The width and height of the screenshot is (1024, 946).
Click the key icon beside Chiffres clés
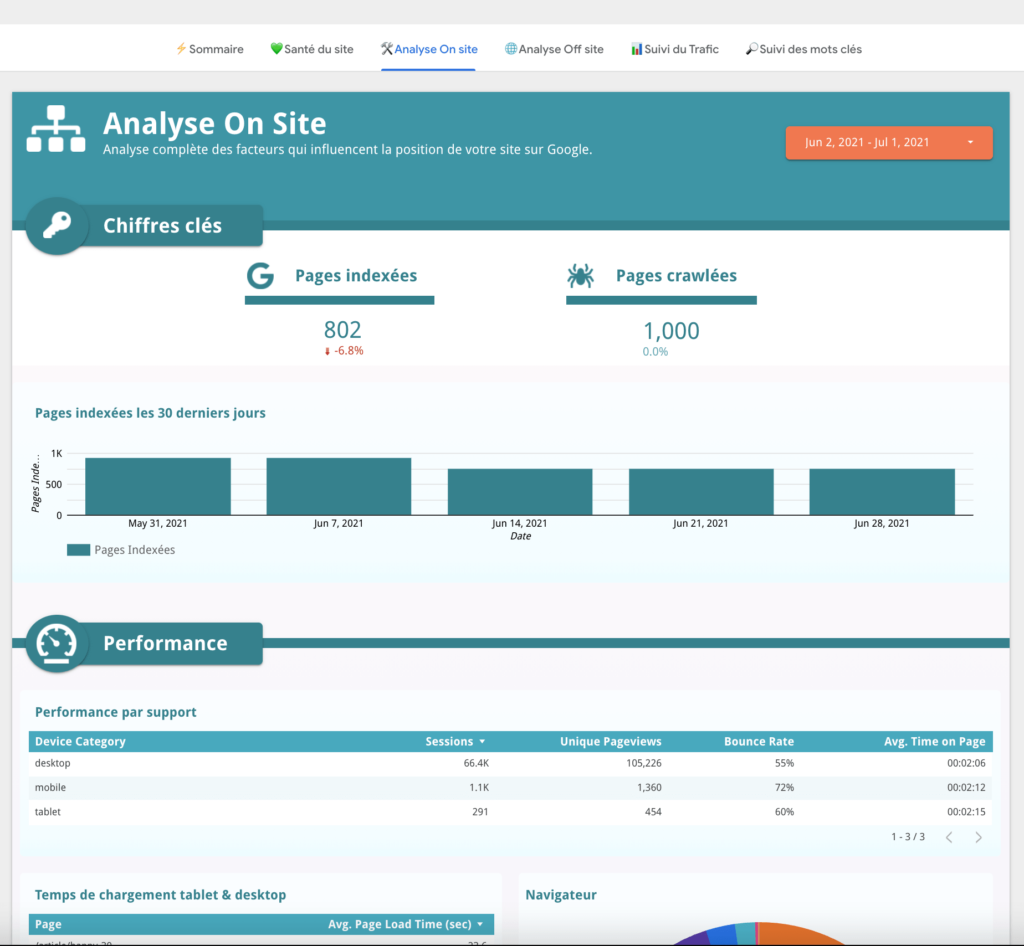pyautogui.click(x=57, y=226)
